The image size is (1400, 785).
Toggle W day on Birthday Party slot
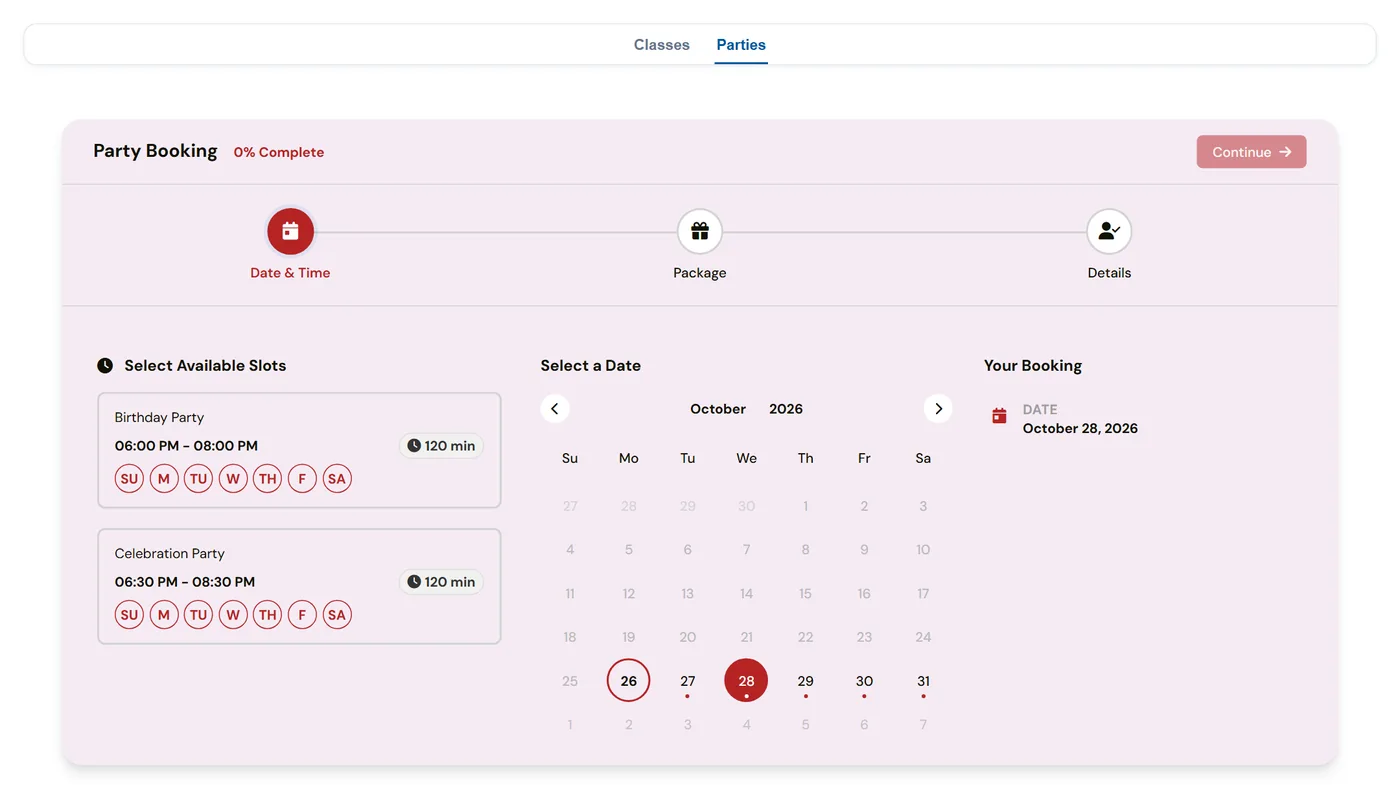click(x=233, y=479)
